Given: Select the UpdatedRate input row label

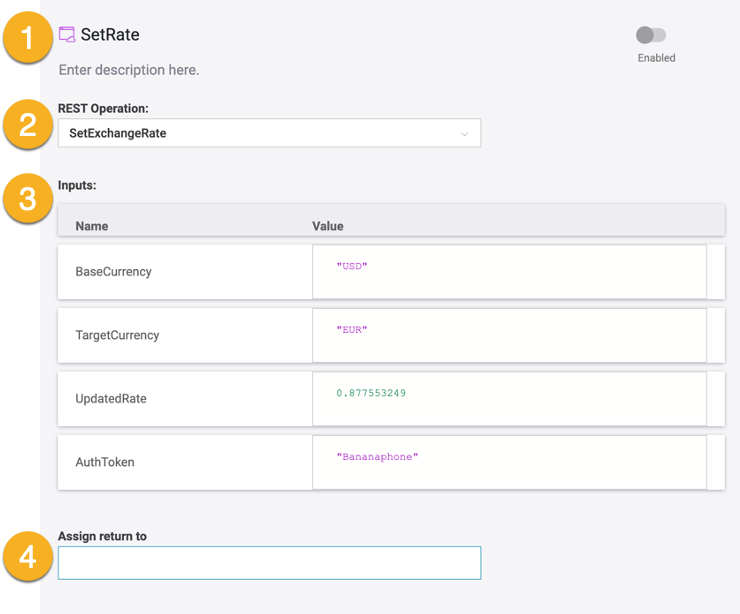Looking at the screenshot, I should pyautogui.click(x=111, y=399).
